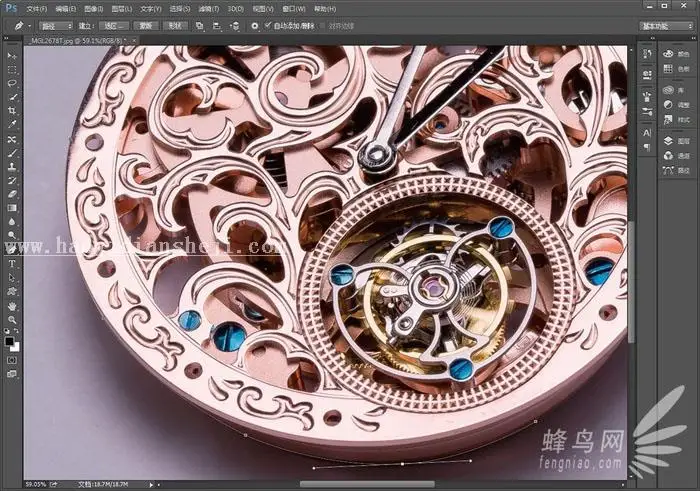The height and width of the screenshot is (491, 700).
Task: Select the Crop tool
Action: 12,111
